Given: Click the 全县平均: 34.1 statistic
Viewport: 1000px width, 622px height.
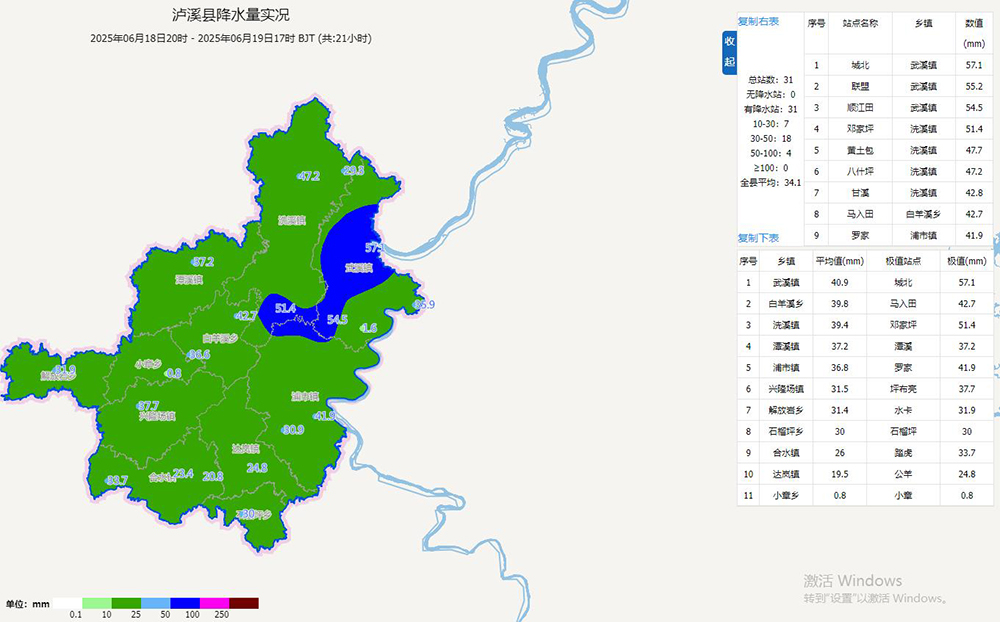Looking at the screenshot, I should (770, 182).
